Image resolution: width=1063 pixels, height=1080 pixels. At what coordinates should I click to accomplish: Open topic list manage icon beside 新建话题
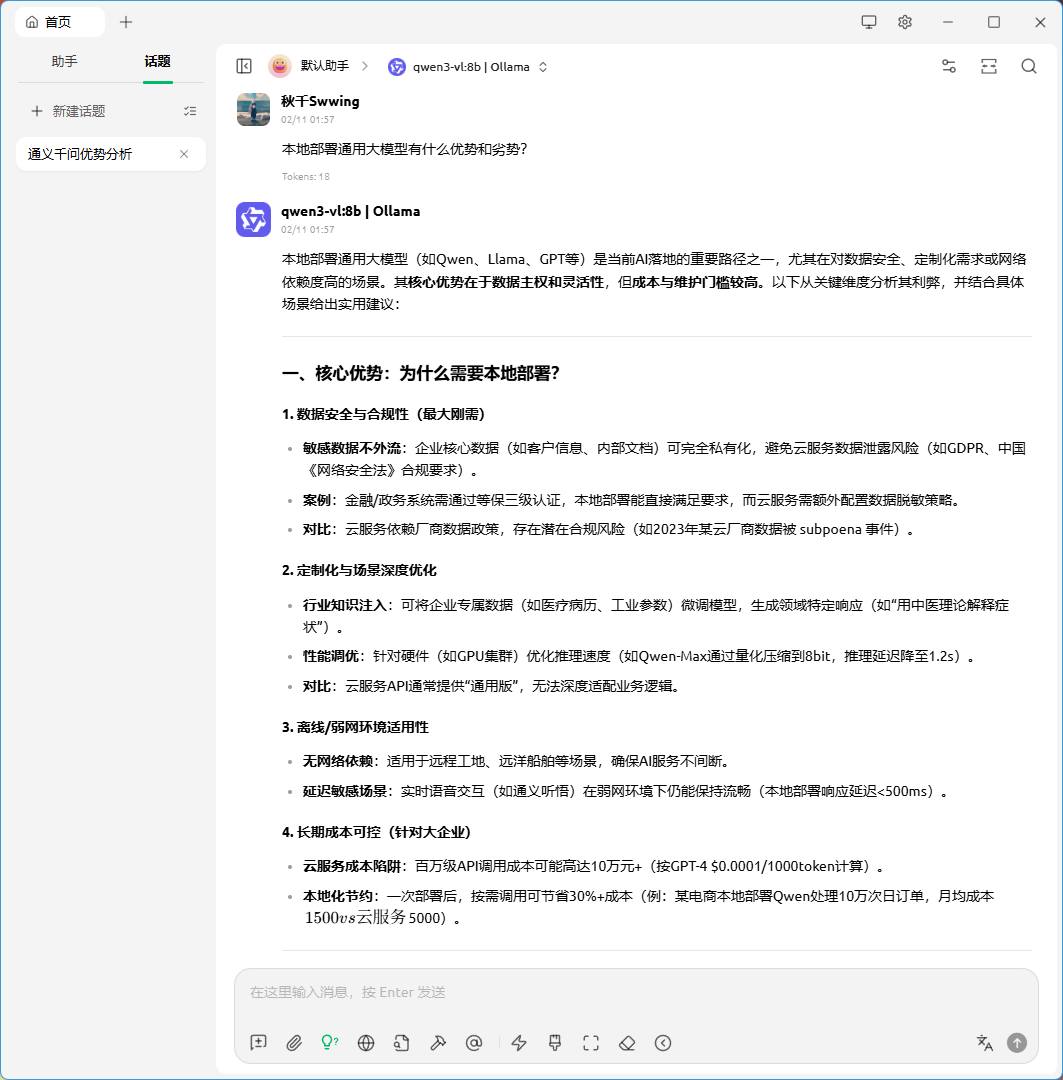190,111
